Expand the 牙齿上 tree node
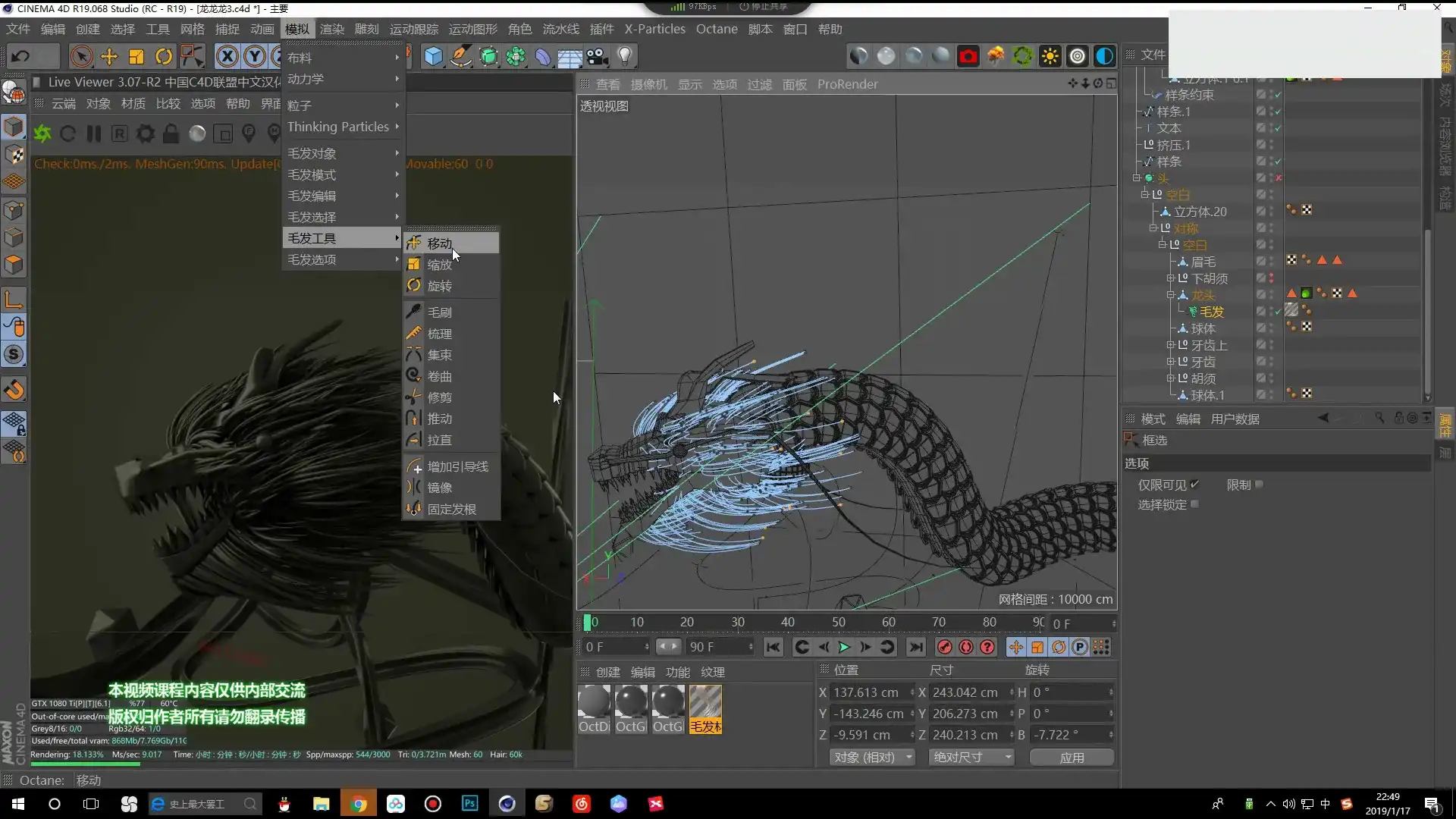This screenshot has height=819, width=1456. [1170, 345]
